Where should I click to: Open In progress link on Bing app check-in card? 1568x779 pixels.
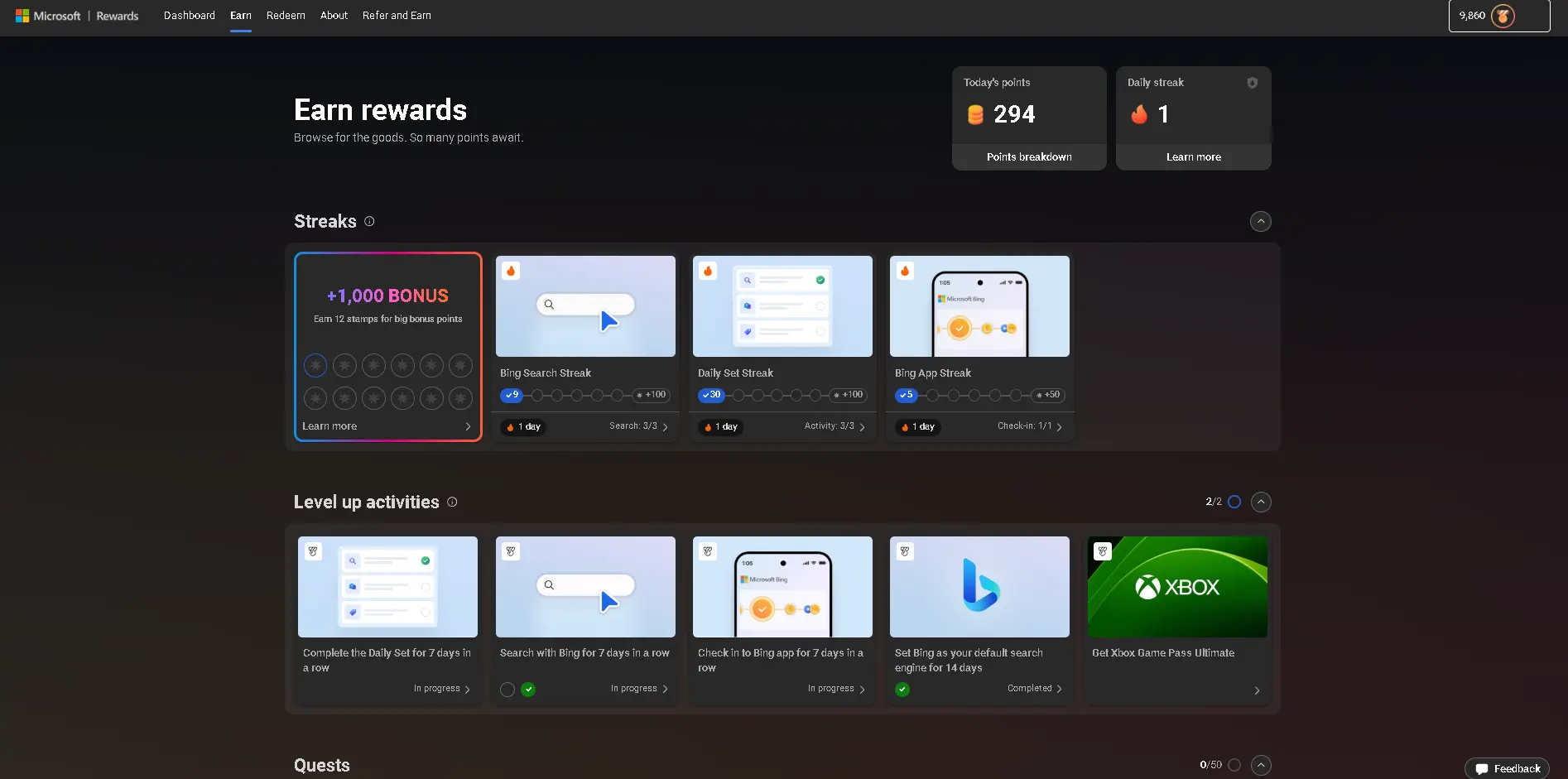pyautogui.click(x=836, y=689)
